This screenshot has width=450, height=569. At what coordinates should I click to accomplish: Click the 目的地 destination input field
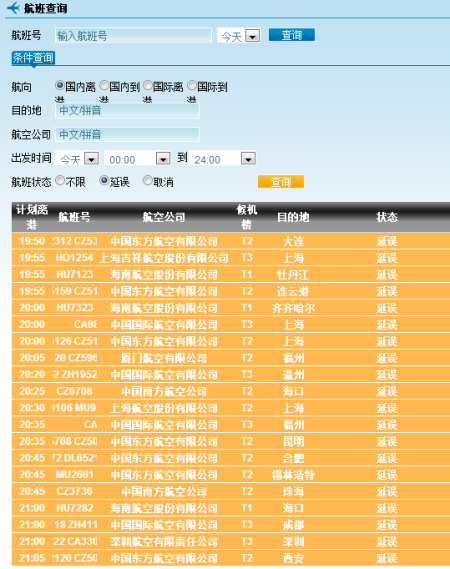pyautogui.click(x=127, y=110)
